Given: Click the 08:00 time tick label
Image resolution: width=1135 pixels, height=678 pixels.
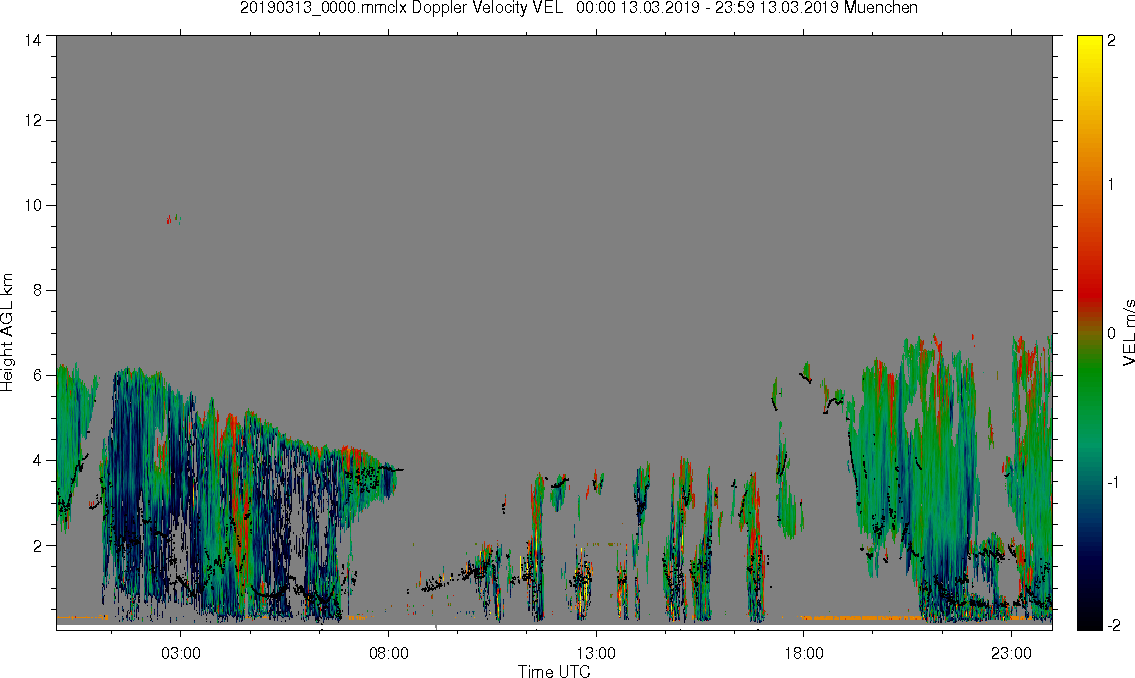Looking at the screenshot, I should click(x=389, y=653).
